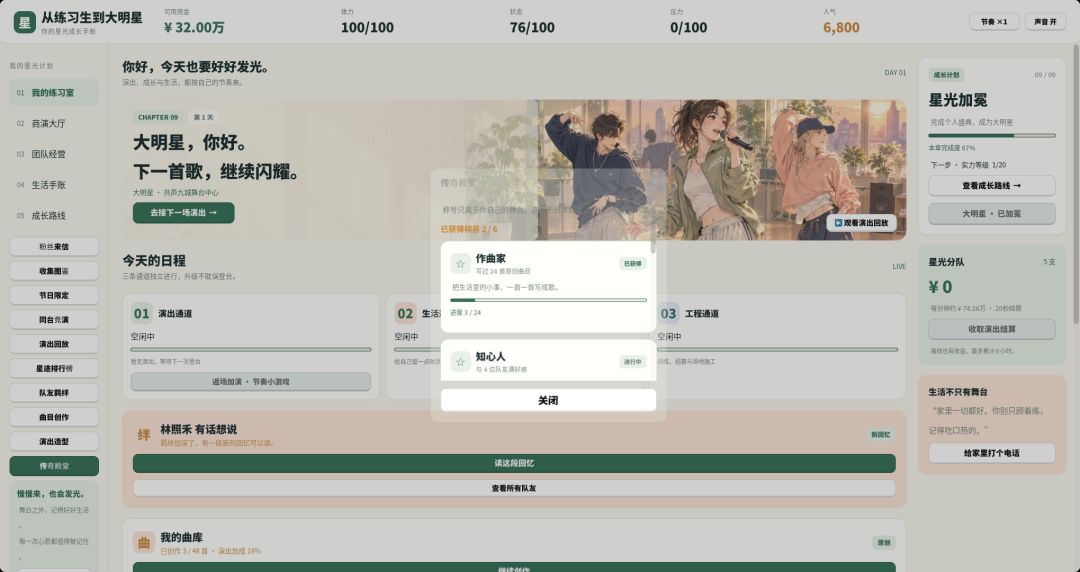Toggle sound with 声音 开 button
Screen dimensions: 1080x572
coord(1045,21)
